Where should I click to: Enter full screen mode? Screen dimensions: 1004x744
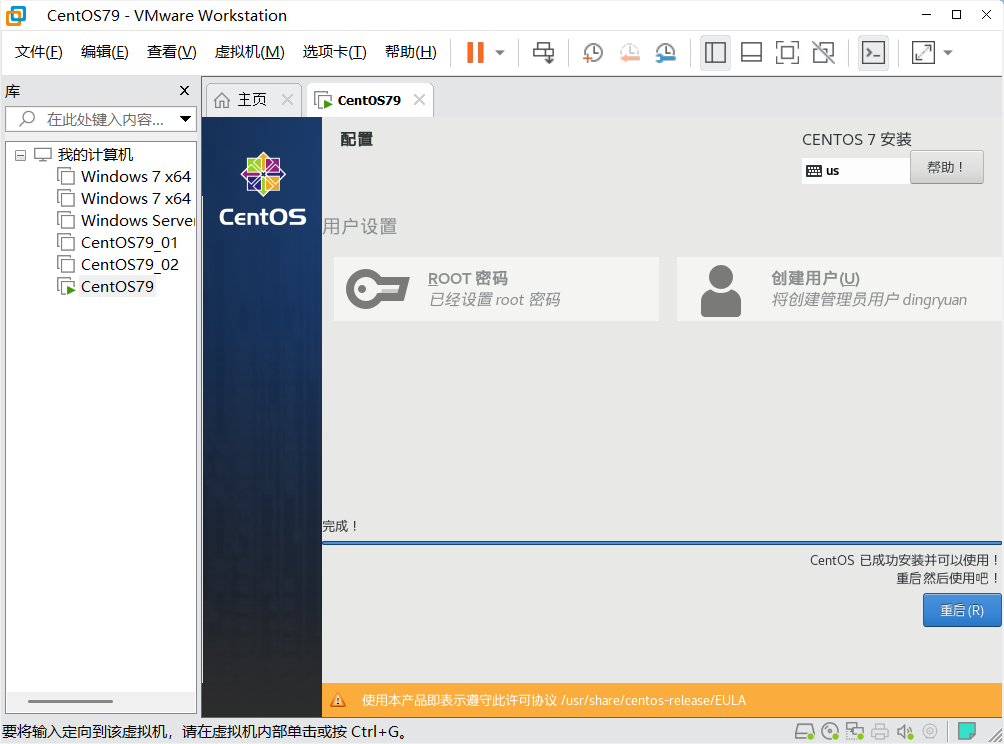(787, 53)
